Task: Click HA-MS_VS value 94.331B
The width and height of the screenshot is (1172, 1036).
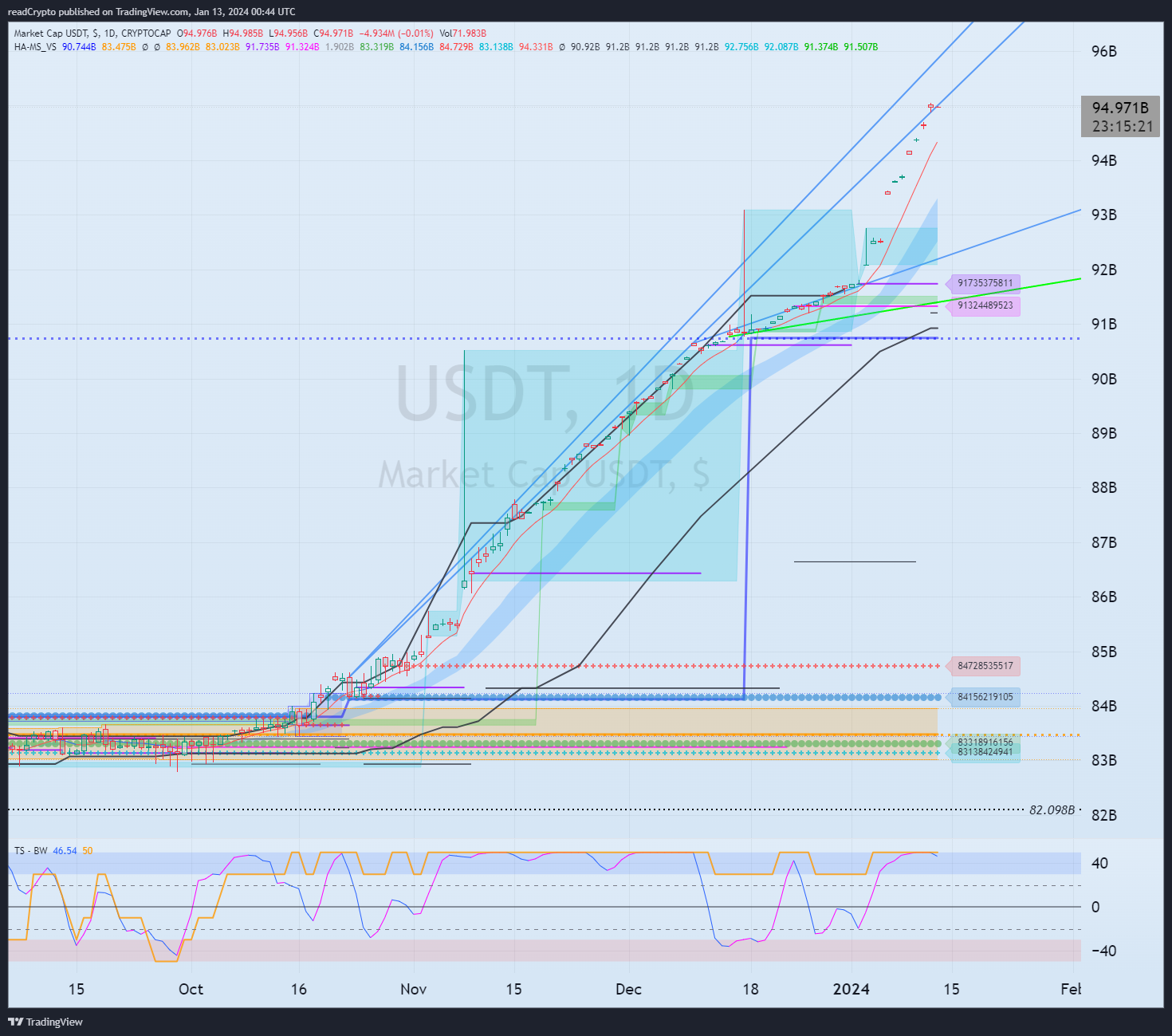Action: [536, 47]
